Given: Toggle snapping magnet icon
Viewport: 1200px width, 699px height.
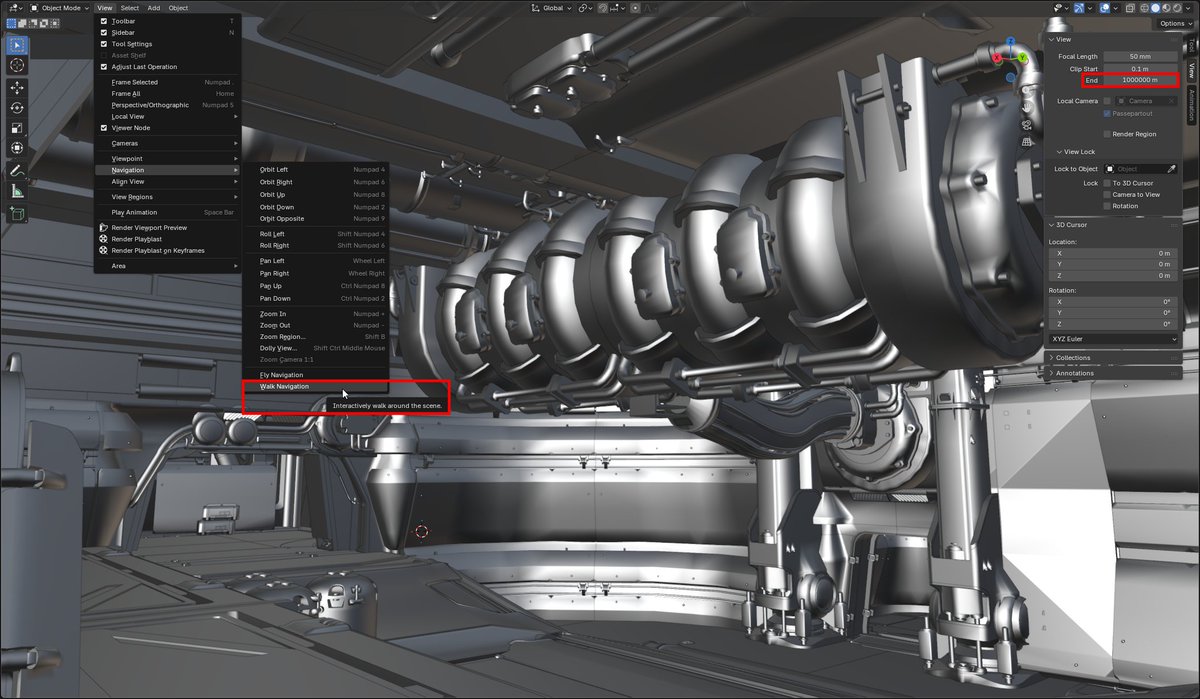Looking at the screenshot, I should pos(602,7).
